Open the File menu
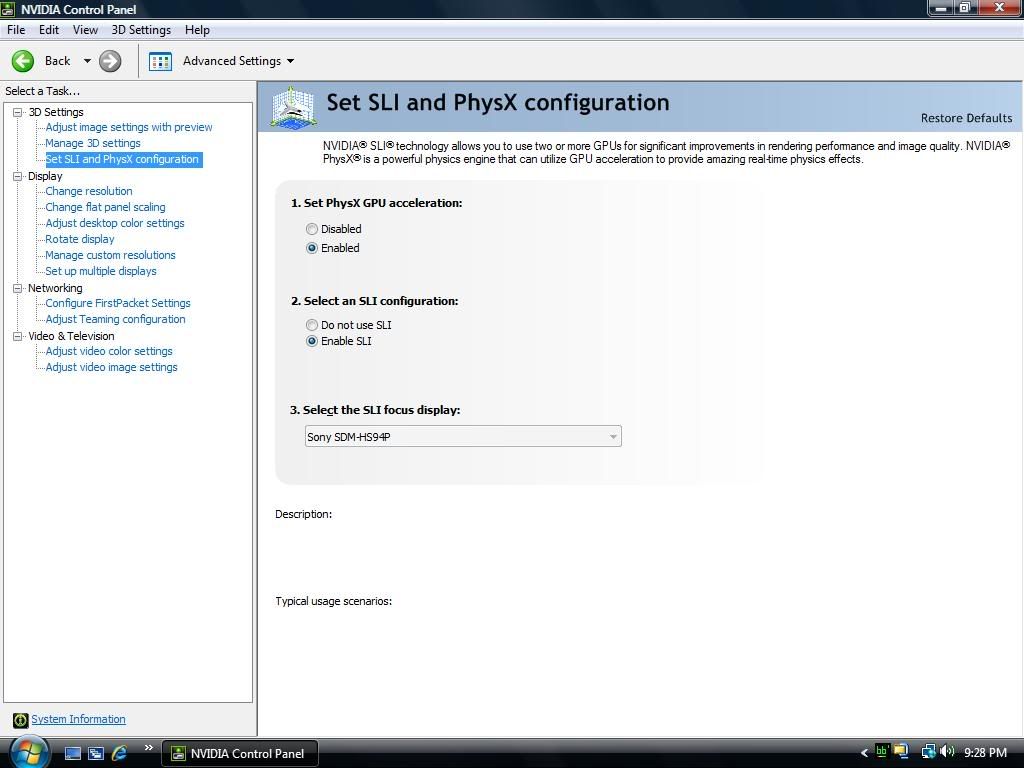 point(16,30)
